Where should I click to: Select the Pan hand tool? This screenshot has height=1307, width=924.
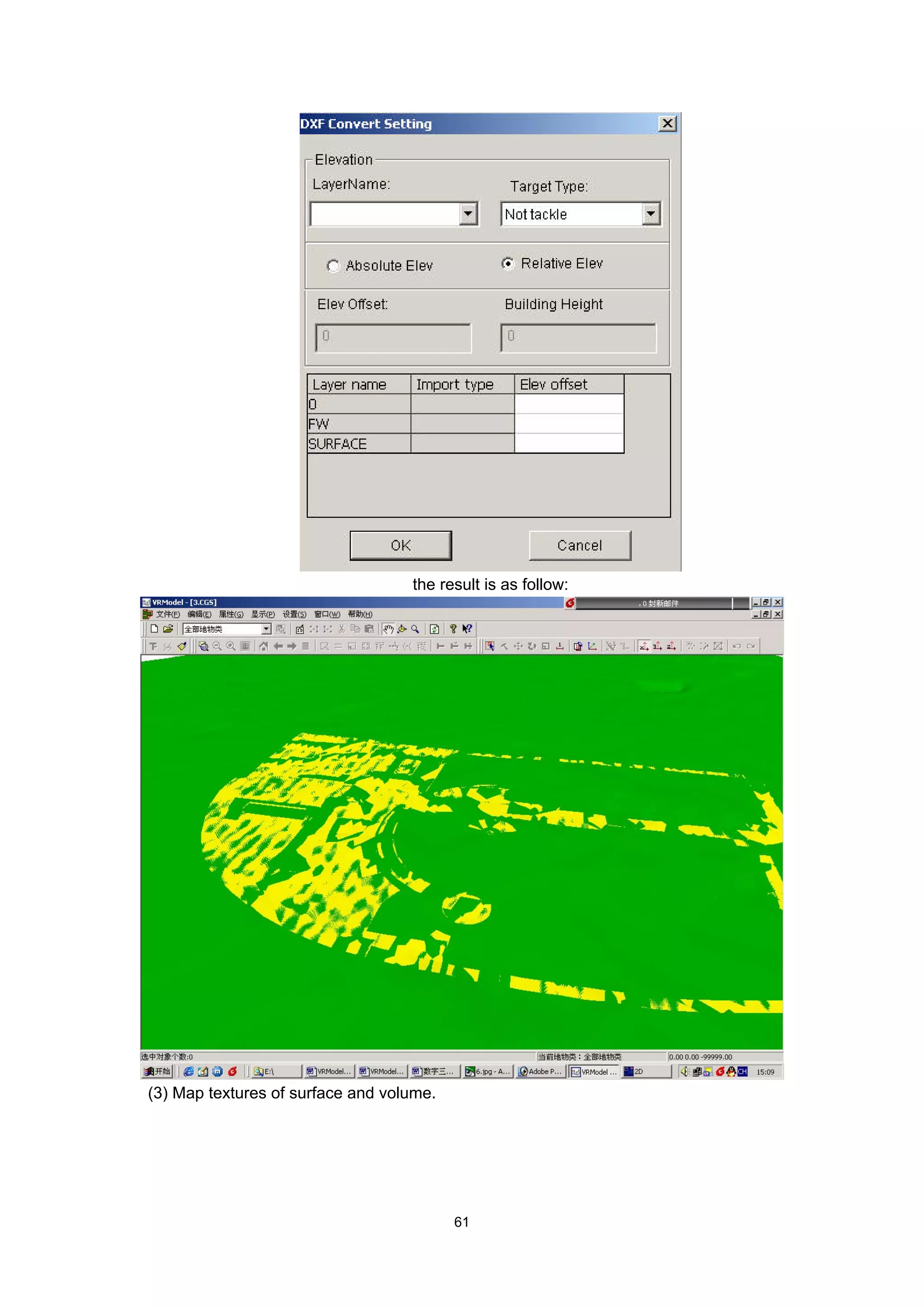388,629
